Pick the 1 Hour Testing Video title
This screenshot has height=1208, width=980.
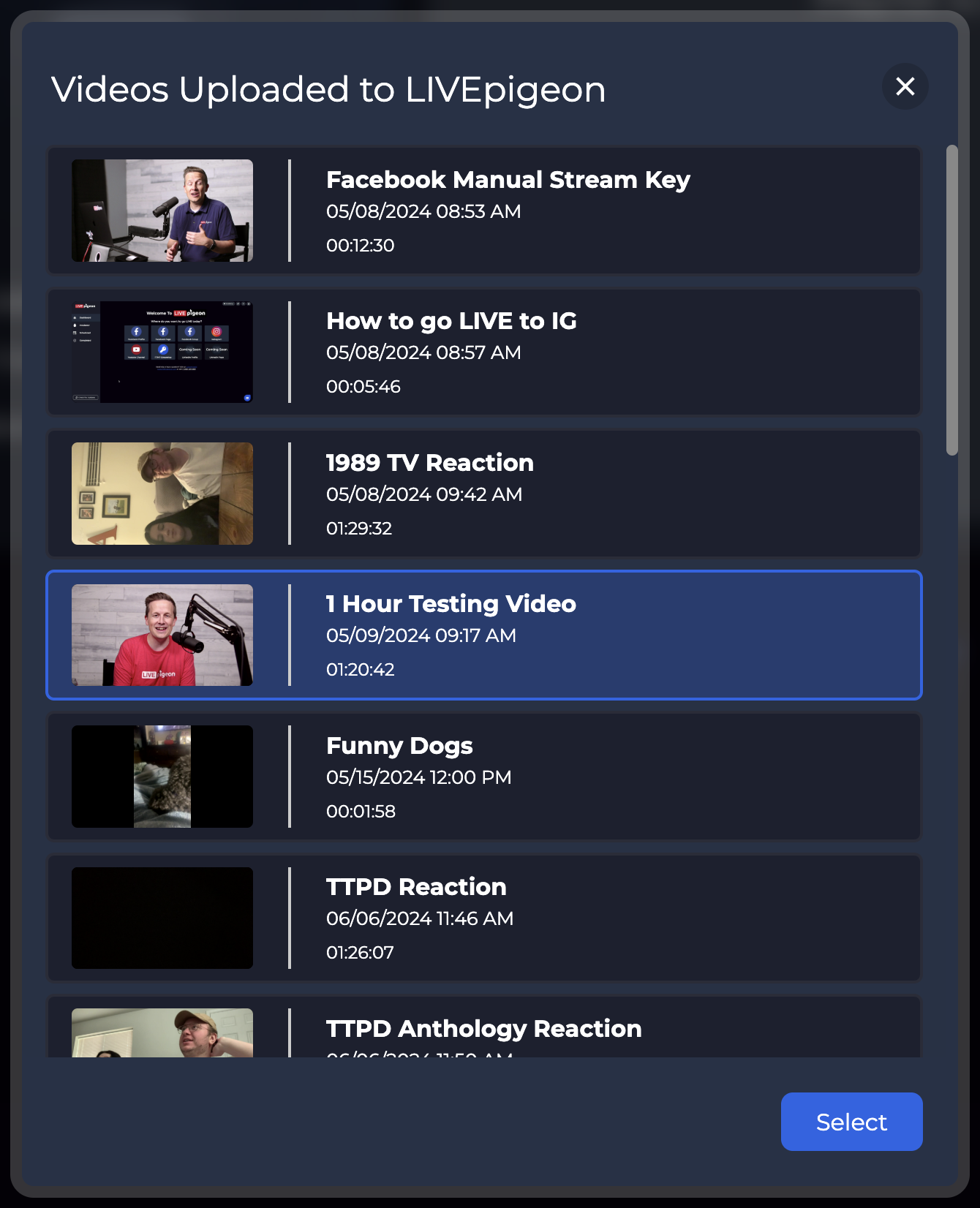click(x=451, y=604)
